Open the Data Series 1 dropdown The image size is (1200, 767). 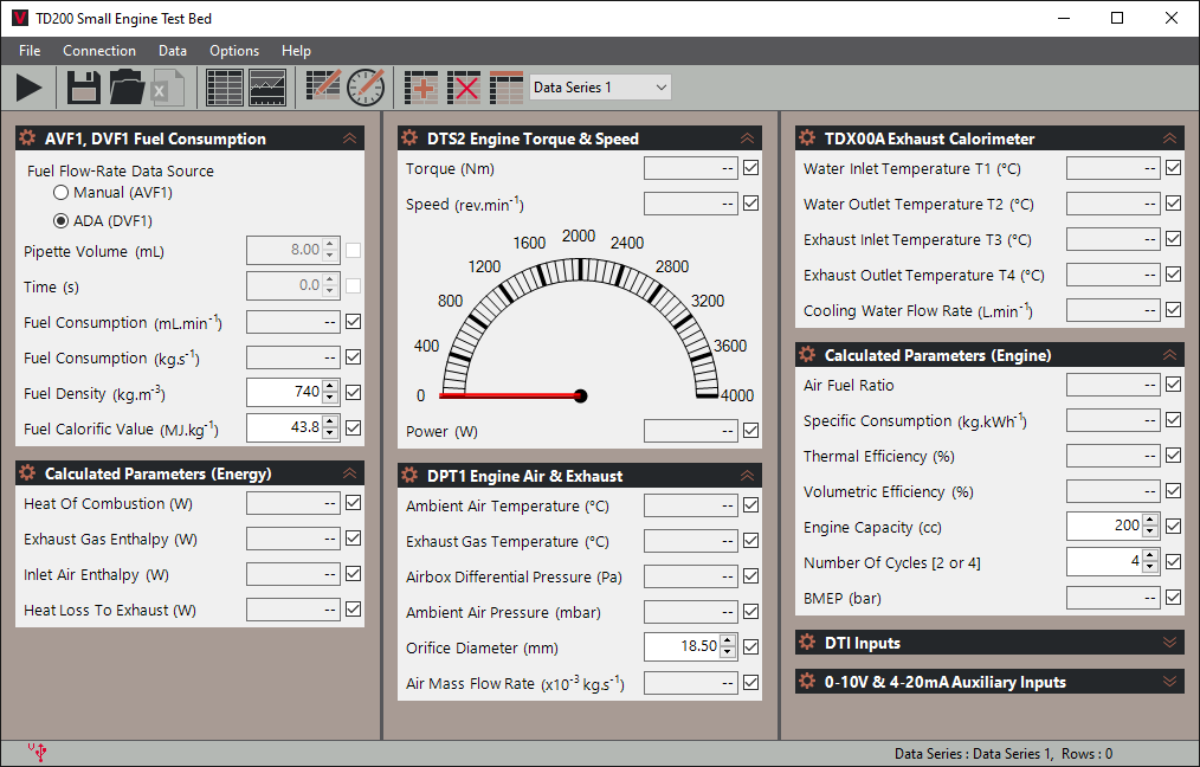[x=600, y=88]
